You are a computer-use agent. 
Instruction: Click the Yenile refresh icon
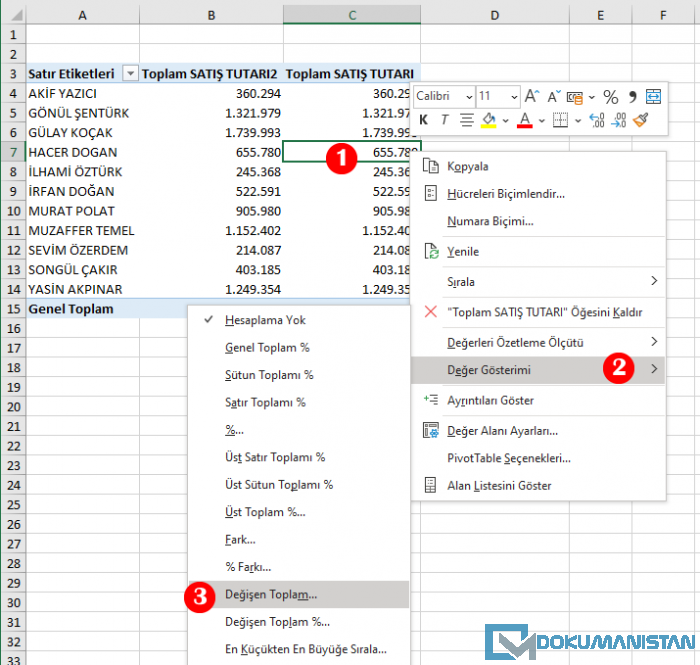[431, 251]
